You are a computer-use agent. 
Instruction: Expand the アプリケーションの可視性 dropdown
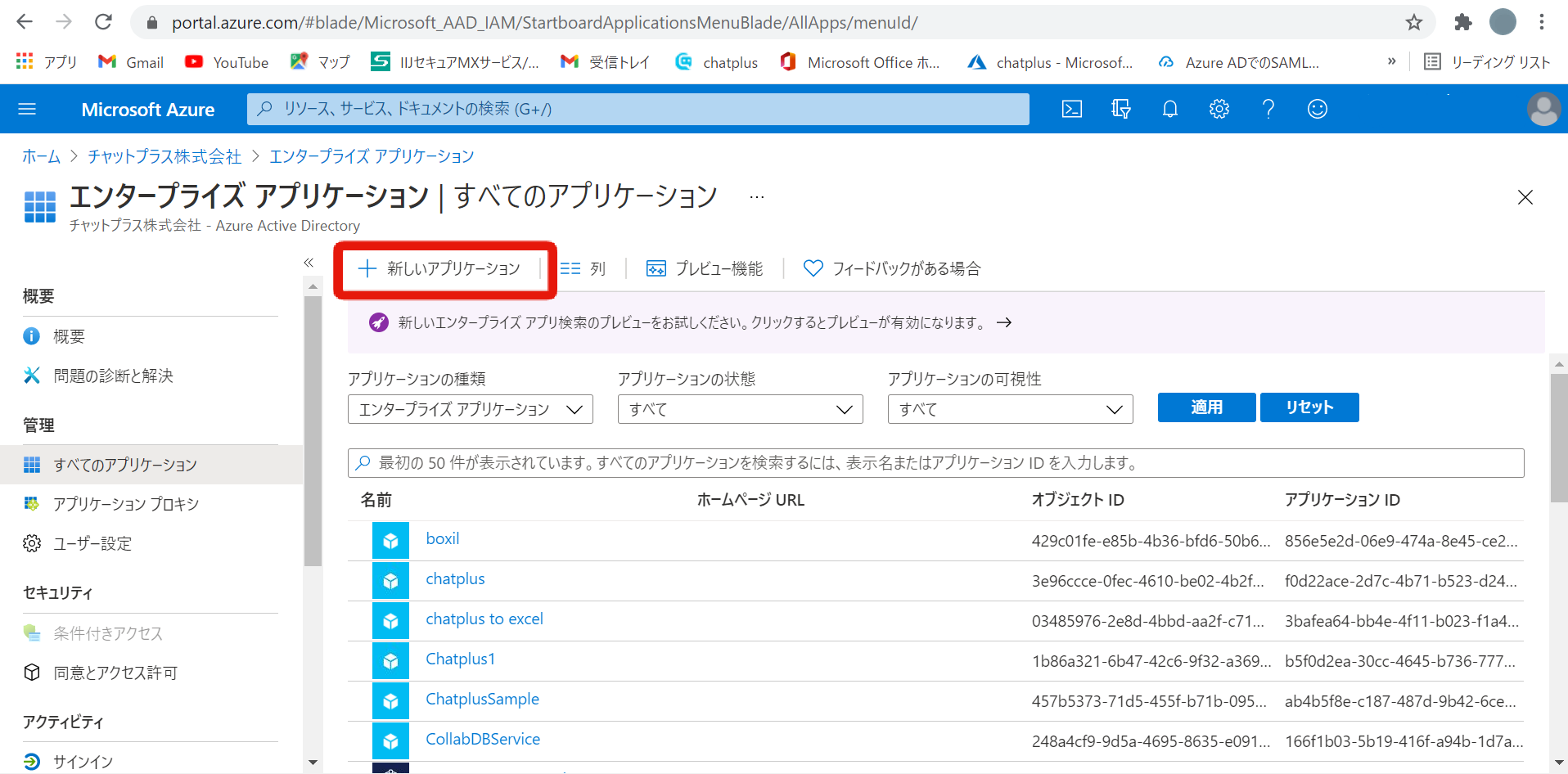(x=1011, y=409)
